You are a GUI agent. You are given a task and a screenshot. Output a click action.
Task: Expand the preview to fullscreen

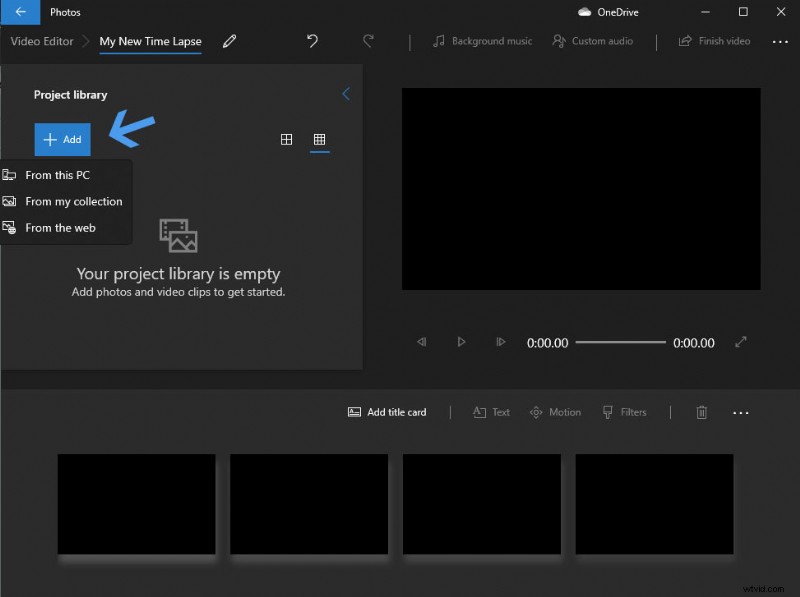point(741,342)
